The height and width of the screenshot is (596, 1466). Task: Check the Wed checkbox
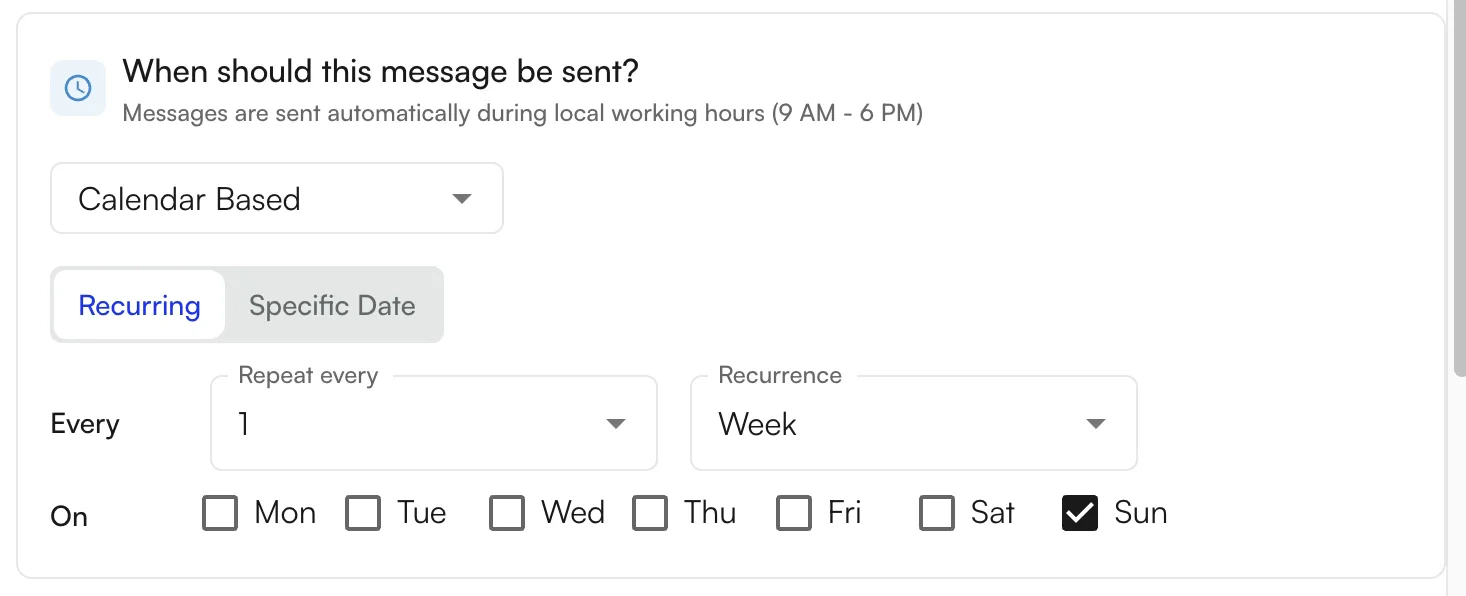point(507,513)
